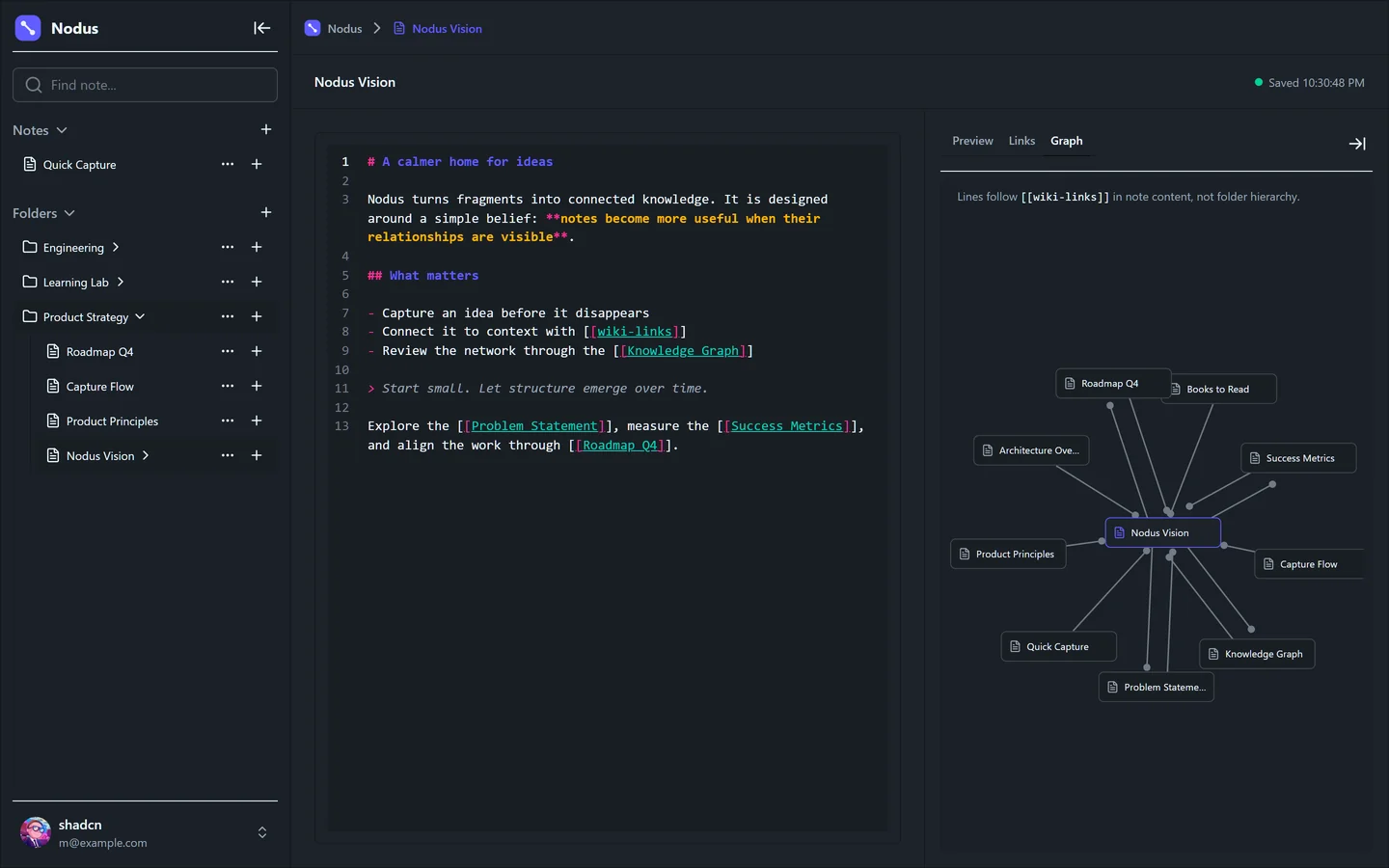The height and width of the screenshot is (868, 1389).
Task: Open more options for Quick Capture
Action: pyautogui.click(x=228, y=164)
